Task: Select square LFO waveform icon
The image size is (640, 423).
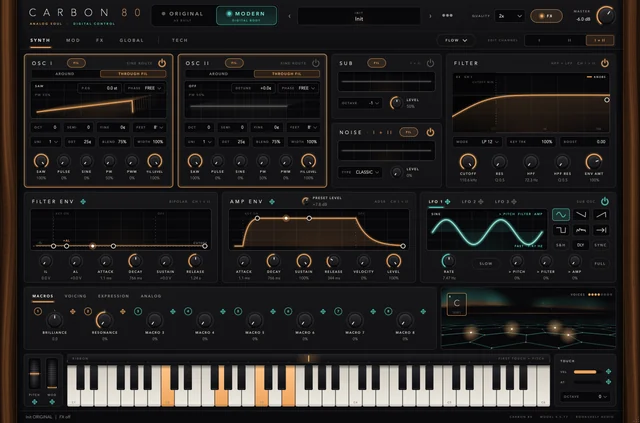Action: [561, 230]
